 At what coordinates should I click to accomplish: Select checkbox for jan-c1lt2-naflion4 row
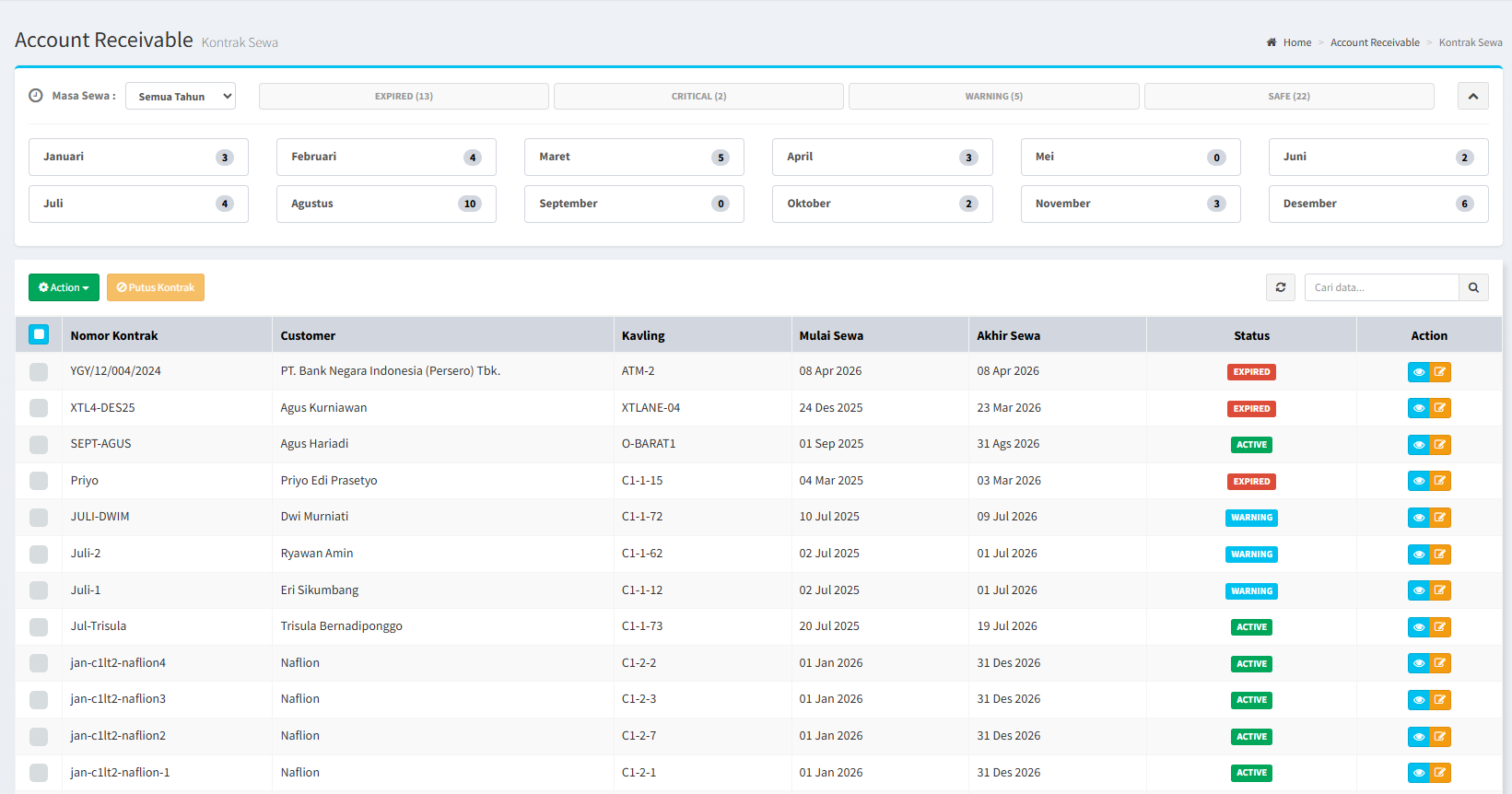click(x=39, y=663)
